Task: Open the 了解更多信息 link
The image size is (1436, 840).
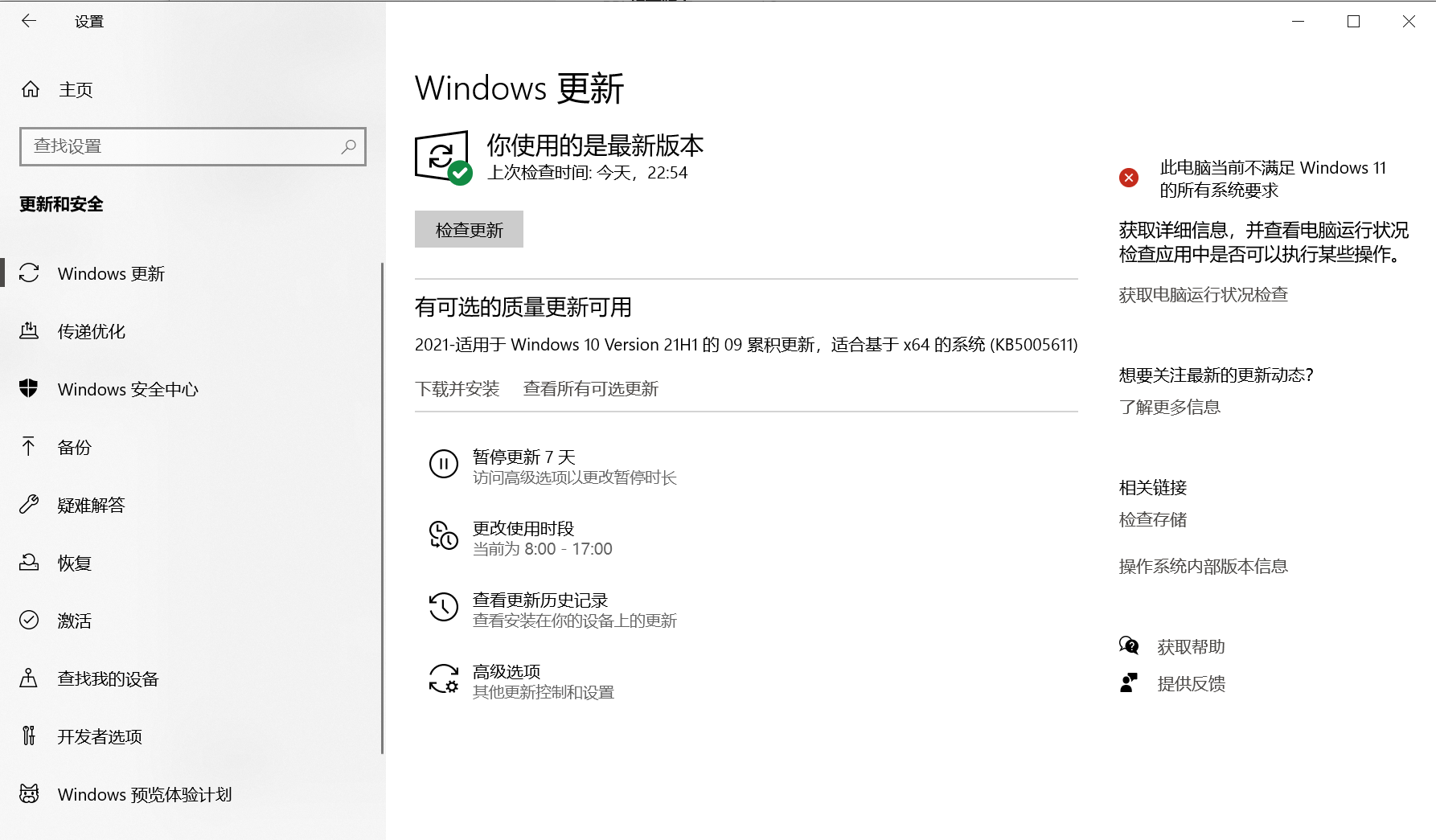Action: [x=1170, y=407]
